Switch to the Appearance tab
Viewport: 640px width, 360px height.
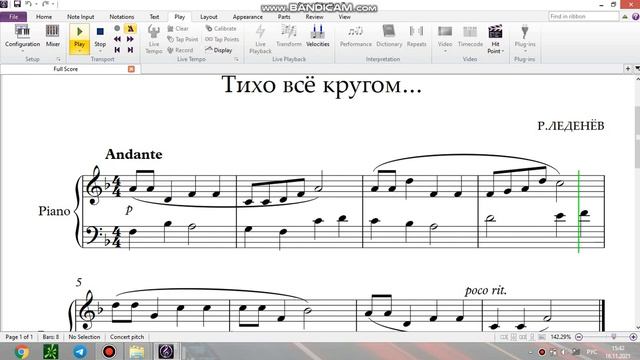[x=247, y=17]
